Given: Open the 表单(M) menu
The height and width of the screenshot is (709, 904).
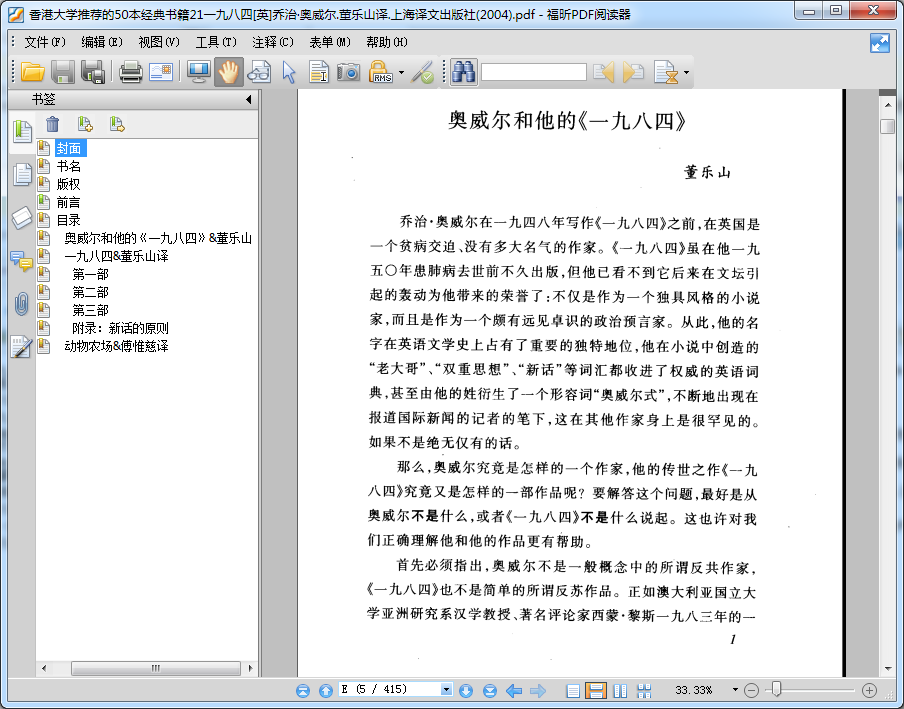Looking at the screenshot, I should coord(330,42).
